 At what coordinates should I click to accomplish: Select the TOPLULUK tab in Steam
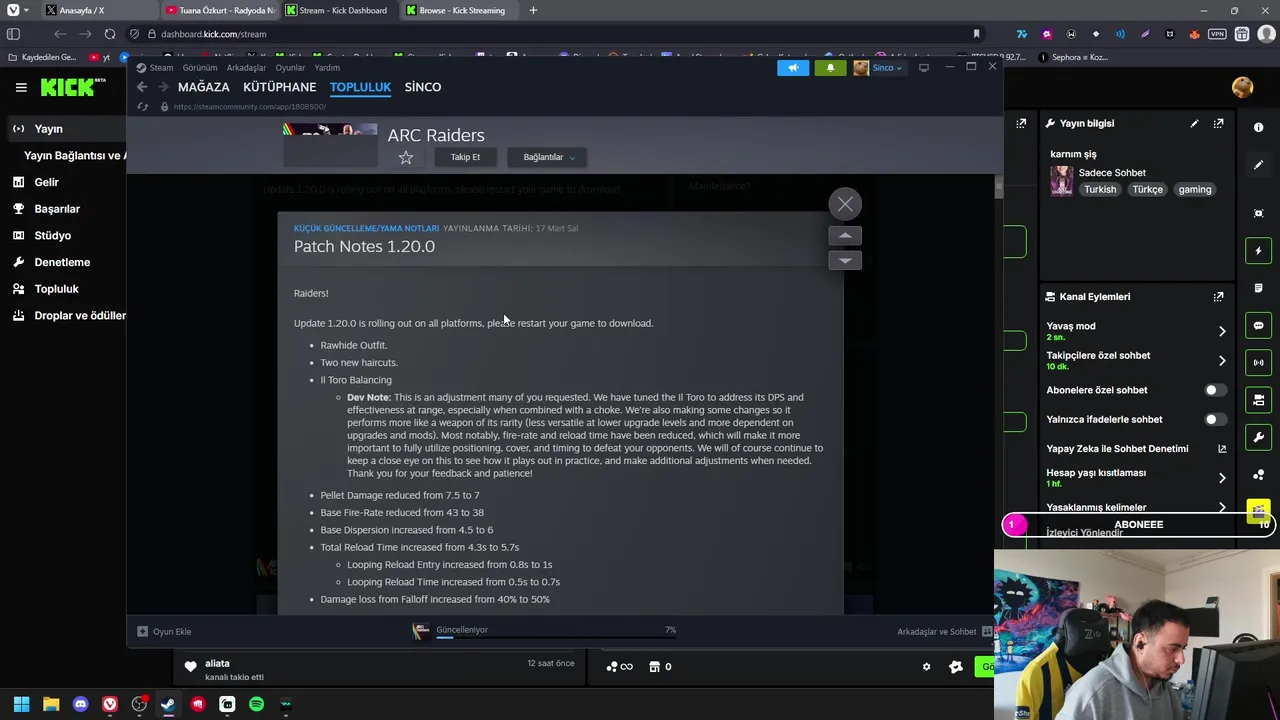[x=360, y=87]
